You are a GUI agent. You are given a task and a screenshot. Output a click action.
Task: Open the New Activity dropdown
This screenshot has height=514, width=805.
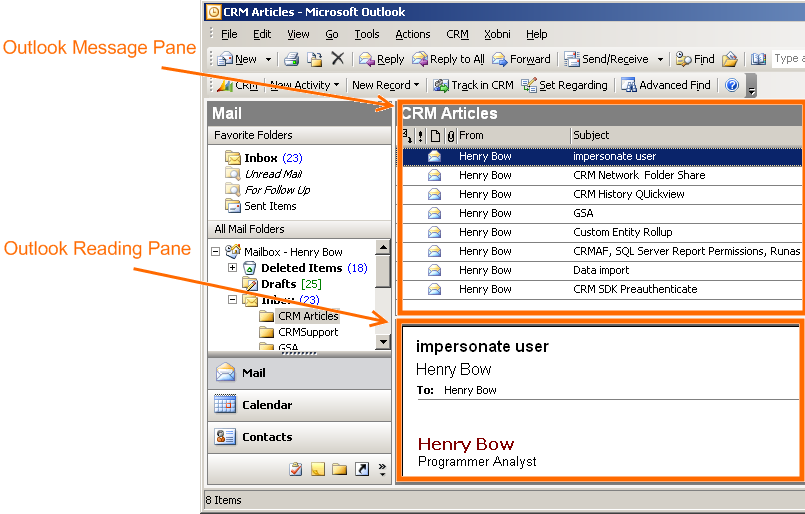pyautogui.click(x=305, y=85)
